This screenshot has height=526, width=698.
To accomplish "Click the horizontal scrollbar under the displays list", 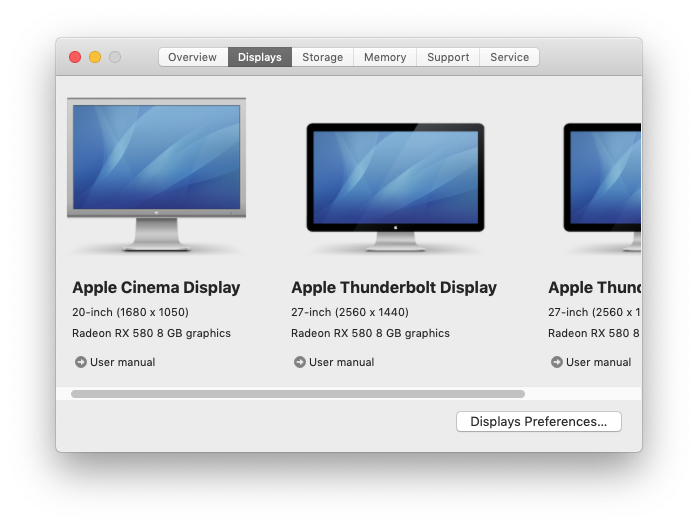I will pos(298,394).
